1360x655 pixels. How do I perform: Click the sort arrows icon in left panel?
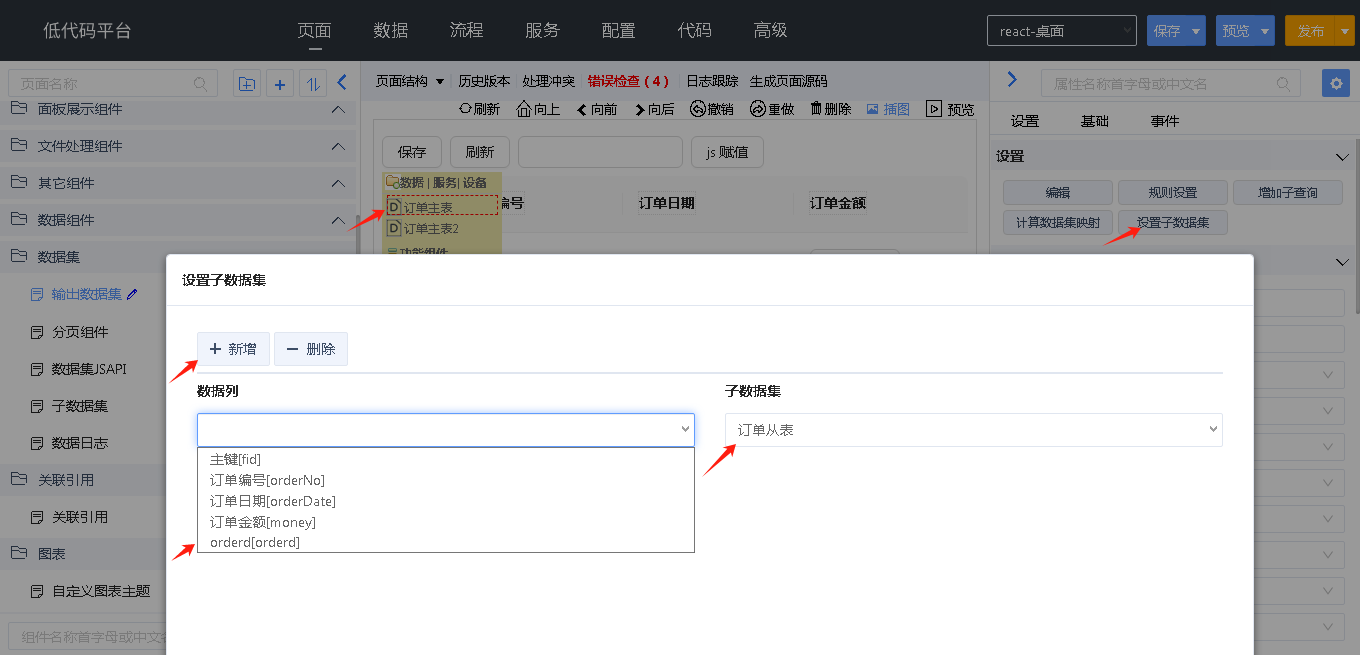[x=313, y=84]
